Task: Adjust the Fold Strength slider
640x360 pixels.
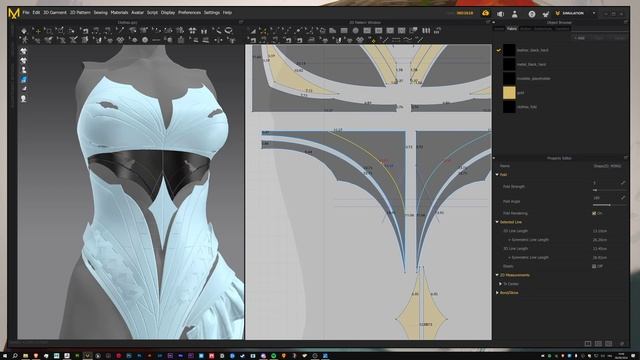Action: tap(609, 190)
